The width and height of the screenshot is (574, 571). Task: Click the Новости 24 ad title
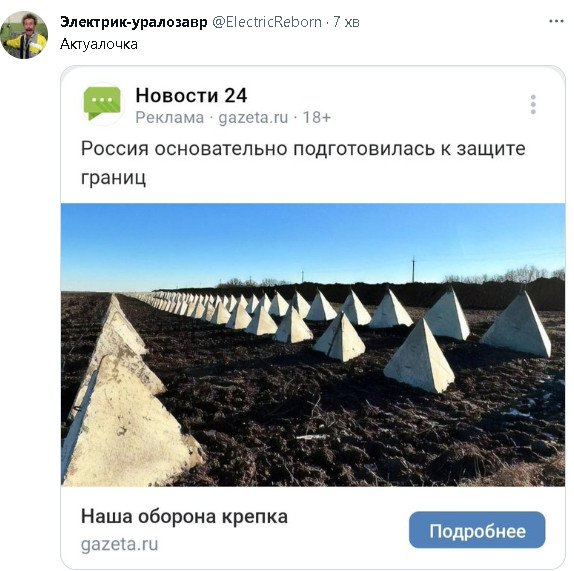[191, 96]
